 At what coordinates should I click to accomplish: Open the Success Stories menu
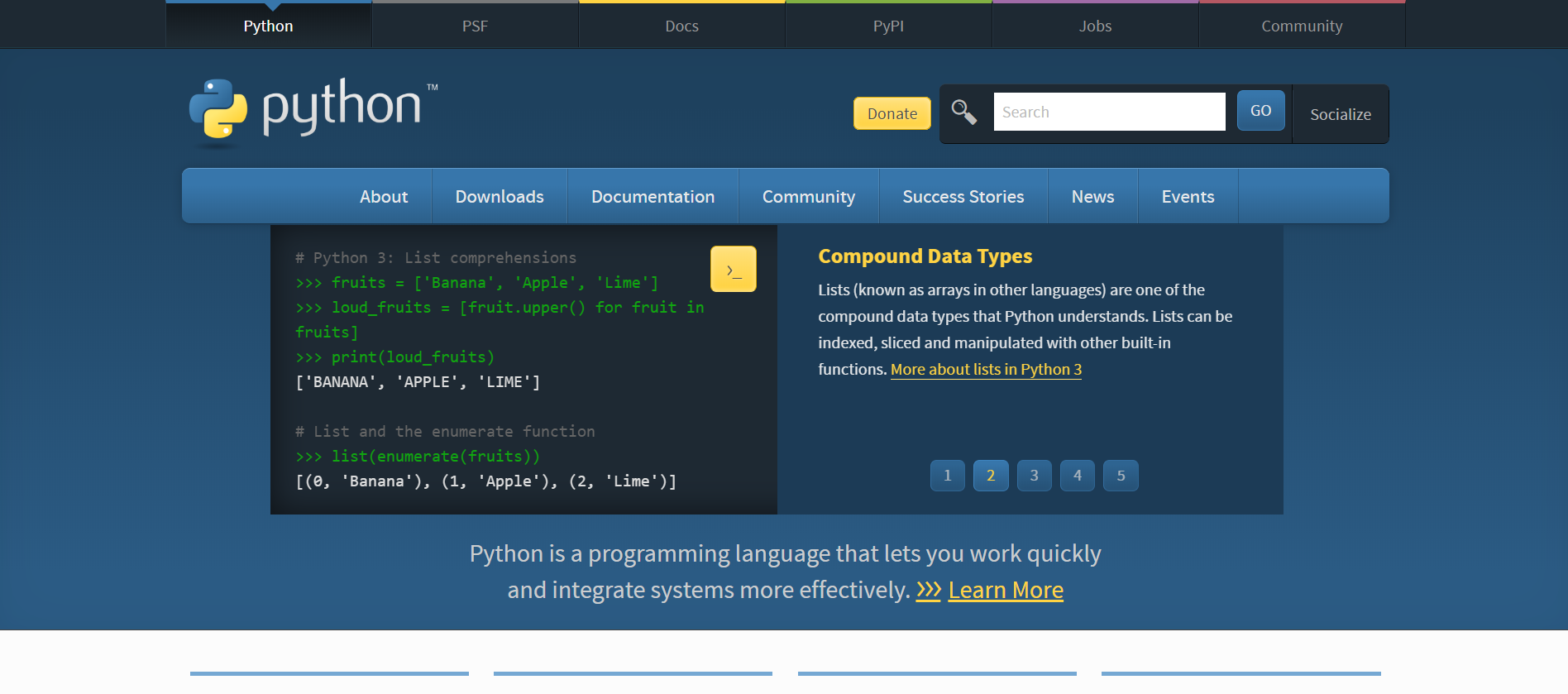(963, 197)
